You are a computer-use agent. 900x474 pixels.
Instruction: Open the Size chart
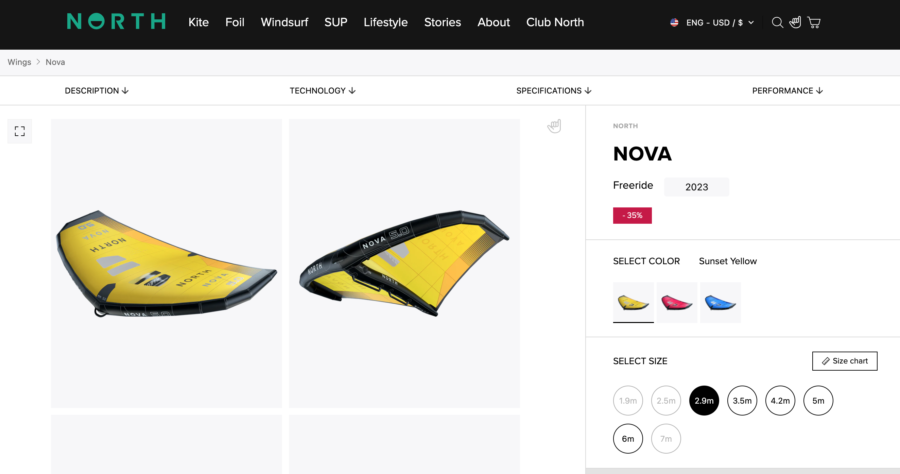pos(844,361)
